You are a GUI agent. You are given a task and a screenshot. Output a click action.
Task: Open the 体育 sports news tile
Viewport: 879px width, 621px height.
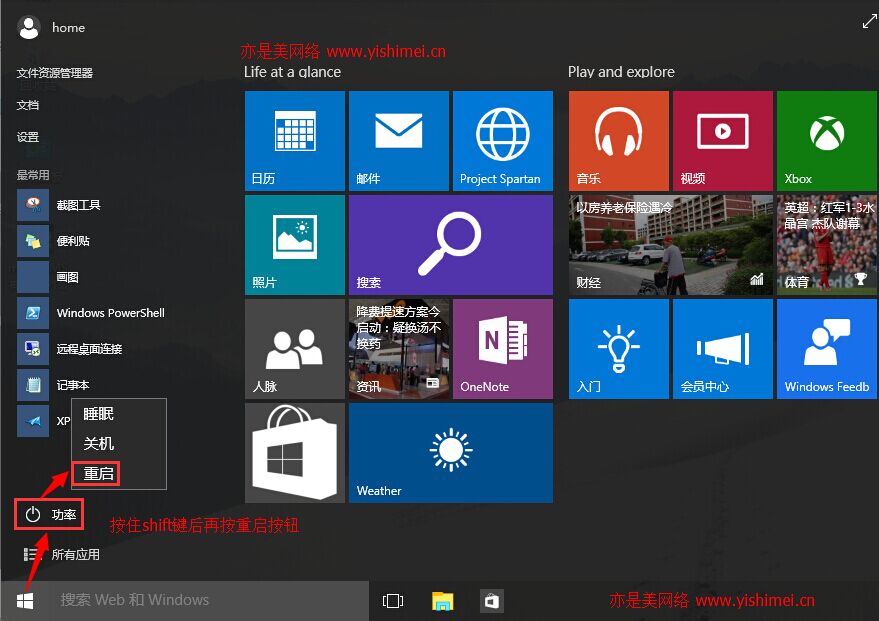coord(827,245)
